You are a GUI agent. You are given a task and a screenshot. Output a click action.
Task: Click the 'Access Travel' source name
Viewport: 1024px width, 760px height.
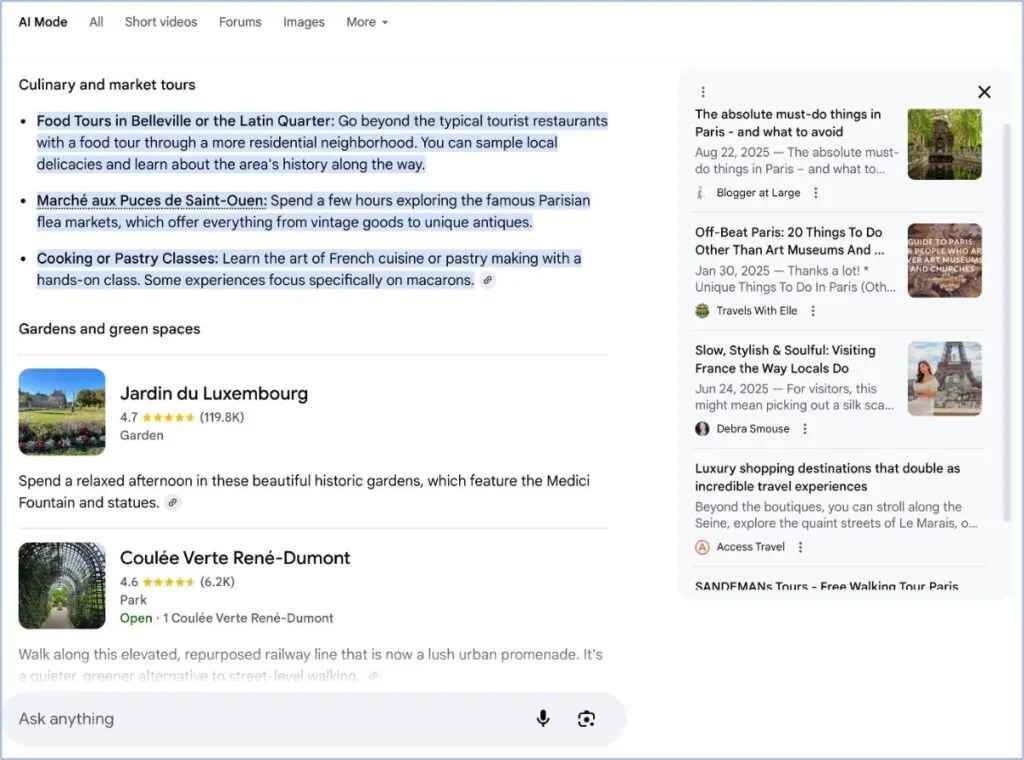click(750, 547)
